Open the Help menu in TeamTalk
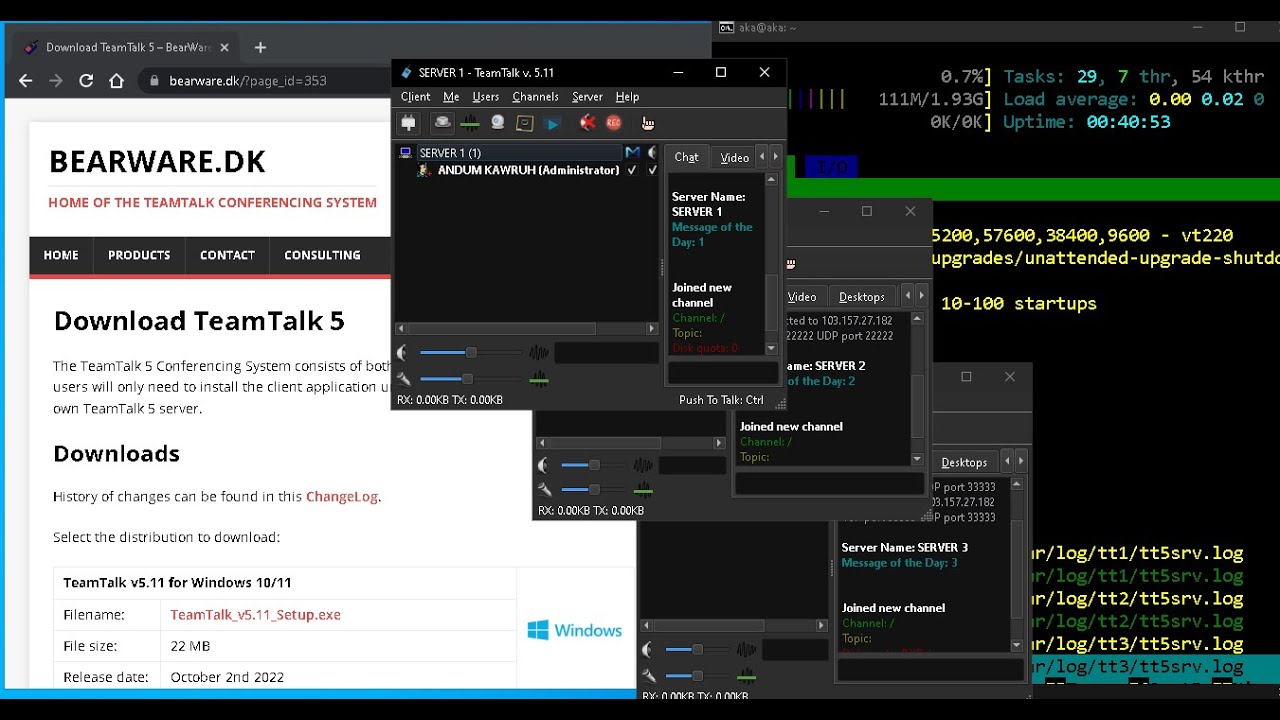Image resolution: width=1280 pixels, height=720 pixels. (x=627, y=97)
